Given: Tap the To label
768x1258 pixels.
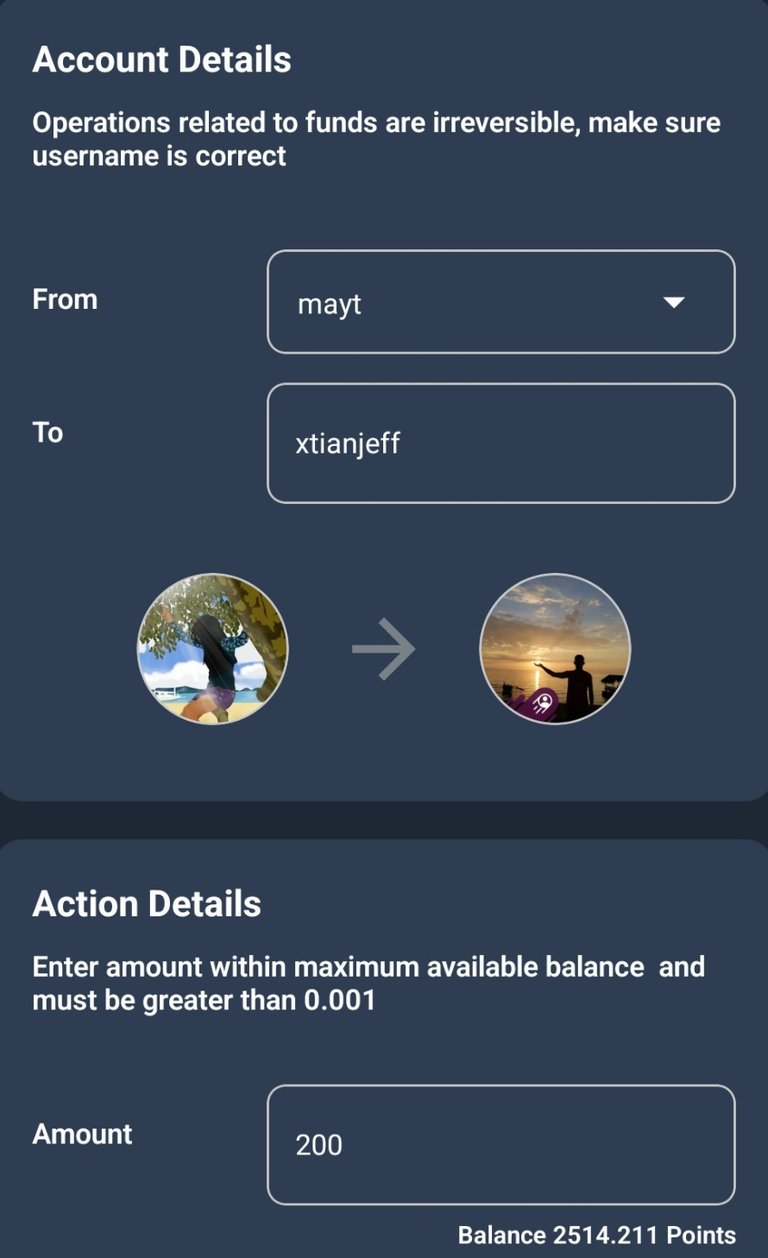Looking at the screenshot, I should [x=47, y=432].
